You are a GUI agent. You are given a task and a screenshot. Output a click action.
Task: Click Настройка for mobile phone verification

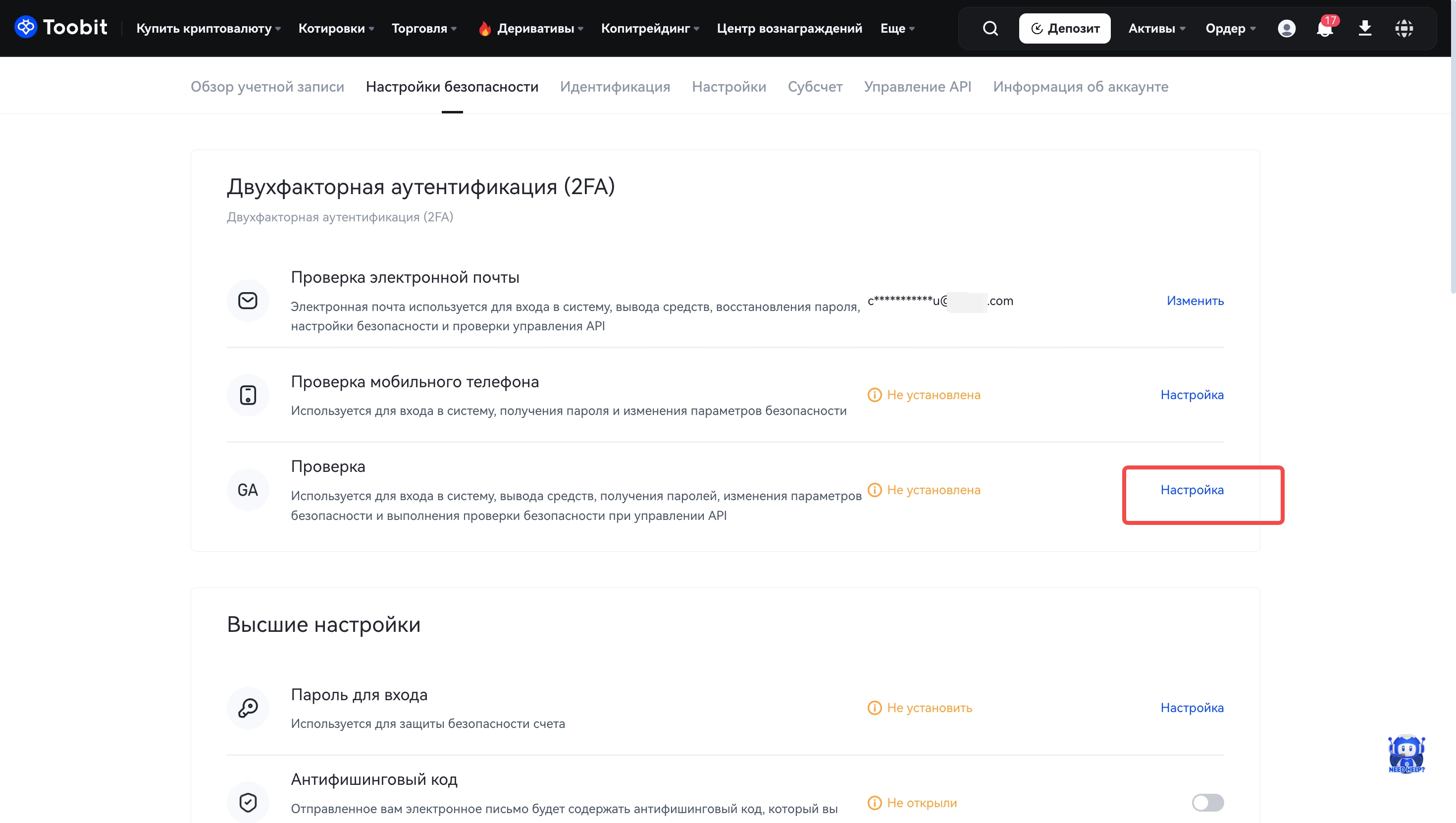click(x=1192, y=395)
